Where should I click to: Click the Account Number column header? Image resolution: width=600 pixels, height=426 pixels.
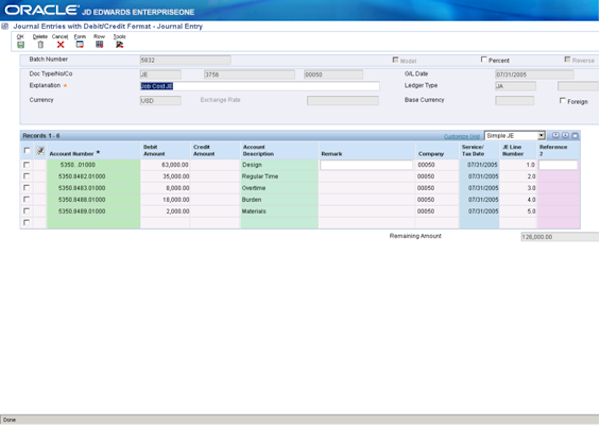[93, 150]
